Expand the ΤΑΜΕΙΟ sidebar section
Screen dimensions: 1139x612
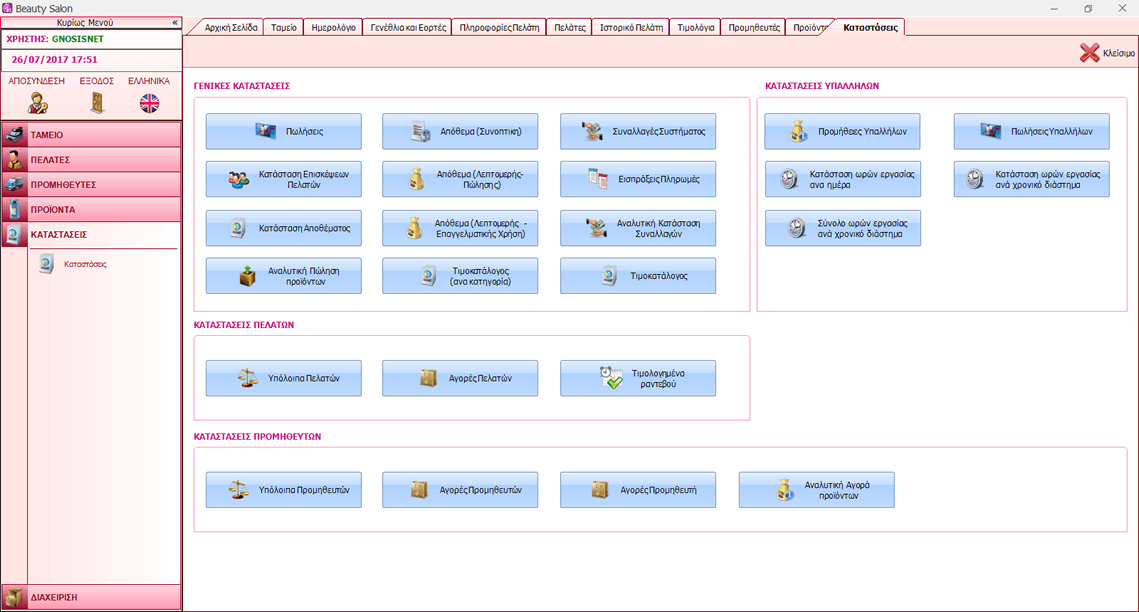click(x=92, y=134)
